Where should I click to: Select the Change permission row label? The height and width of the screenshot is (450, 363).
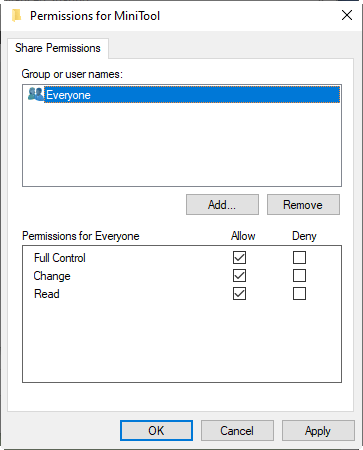click(52, 276)
